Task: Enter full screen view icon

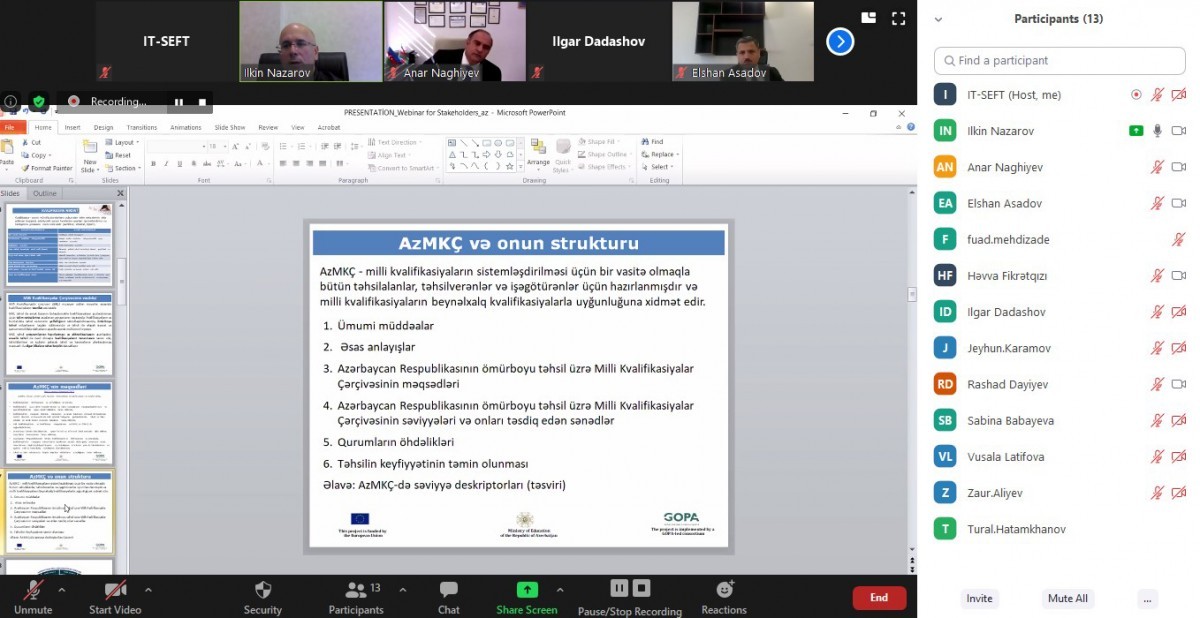Action: pos(898,18)
